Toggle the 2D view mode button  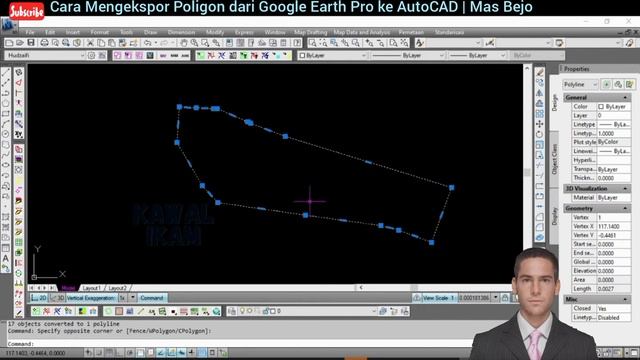click(39, 298)
